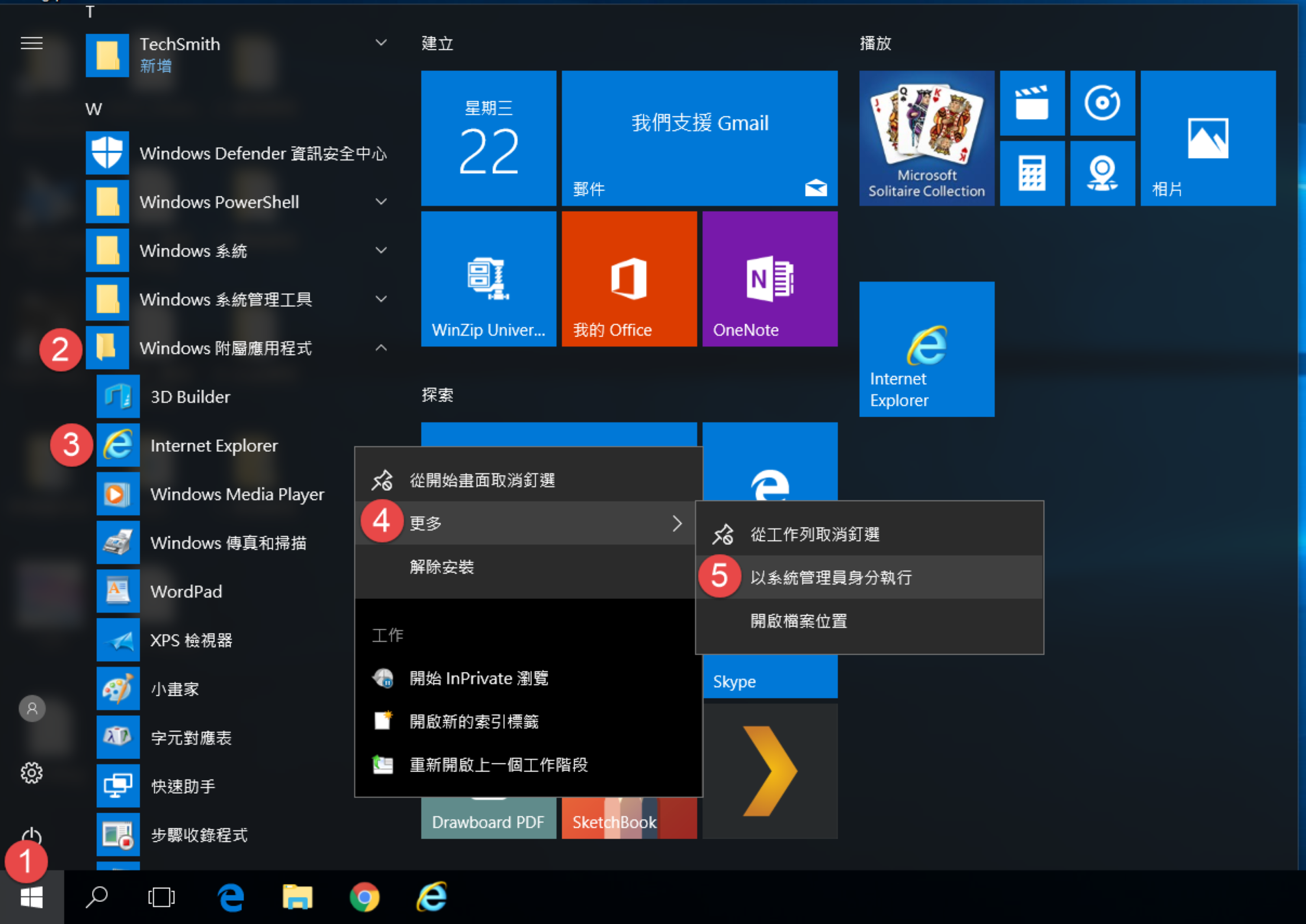Open the calendar tile showing 22

coord(489,138)
